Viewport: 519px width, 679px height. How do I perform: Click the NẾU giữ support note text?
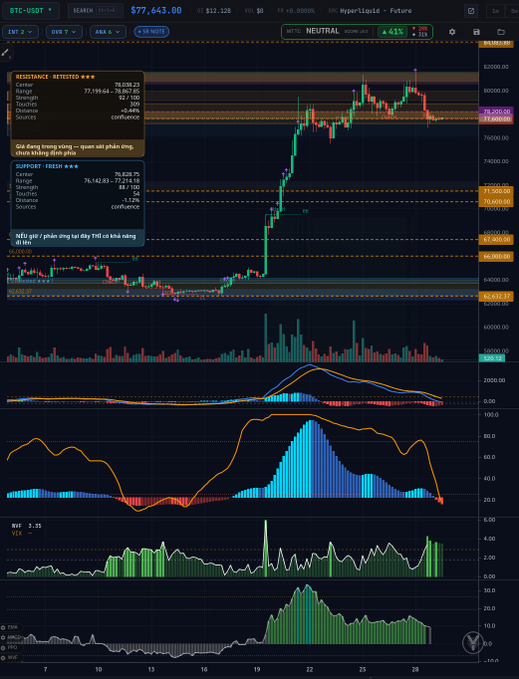point(76,239)
